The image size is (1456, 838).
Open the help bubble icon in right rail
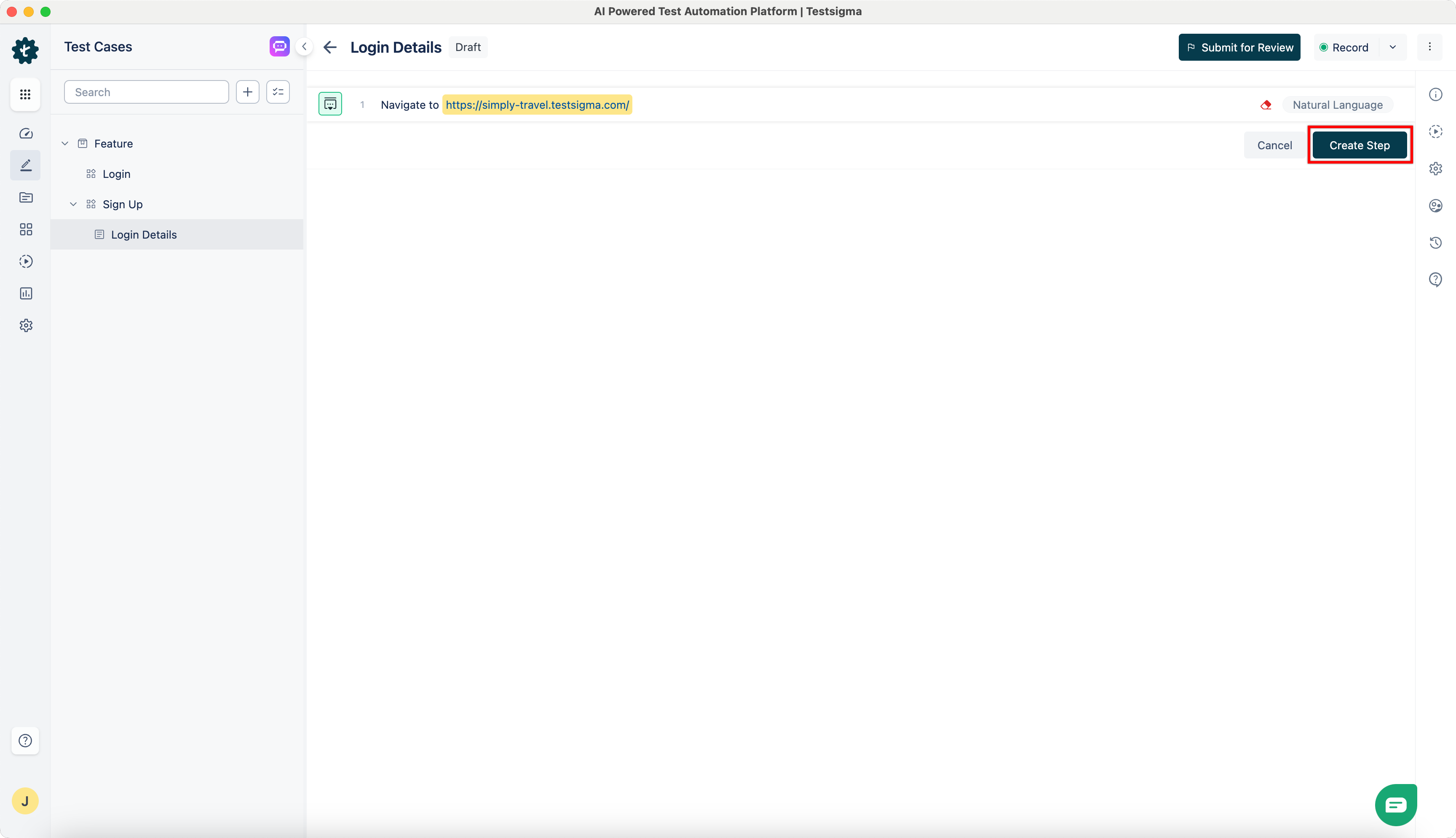1436,280
